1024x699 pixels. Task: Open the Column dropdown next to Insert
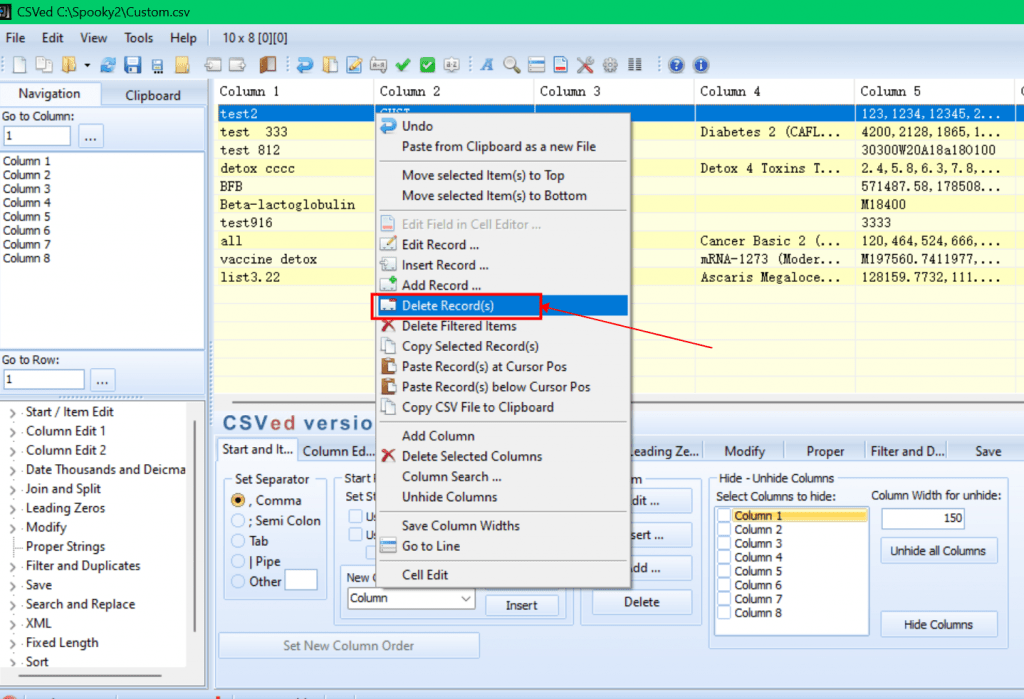coord(410,598)
